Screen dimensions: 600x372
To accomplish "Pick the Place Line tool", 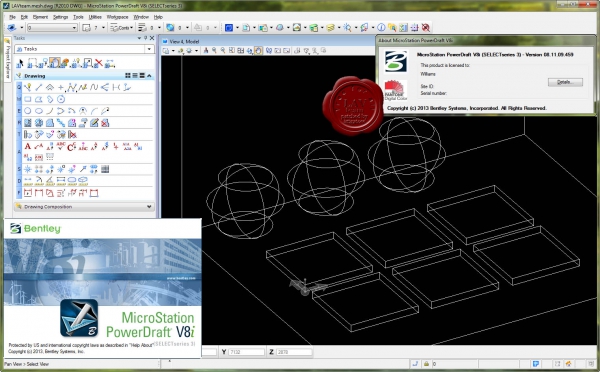I will pyautogui.click(x=39, y=87).
